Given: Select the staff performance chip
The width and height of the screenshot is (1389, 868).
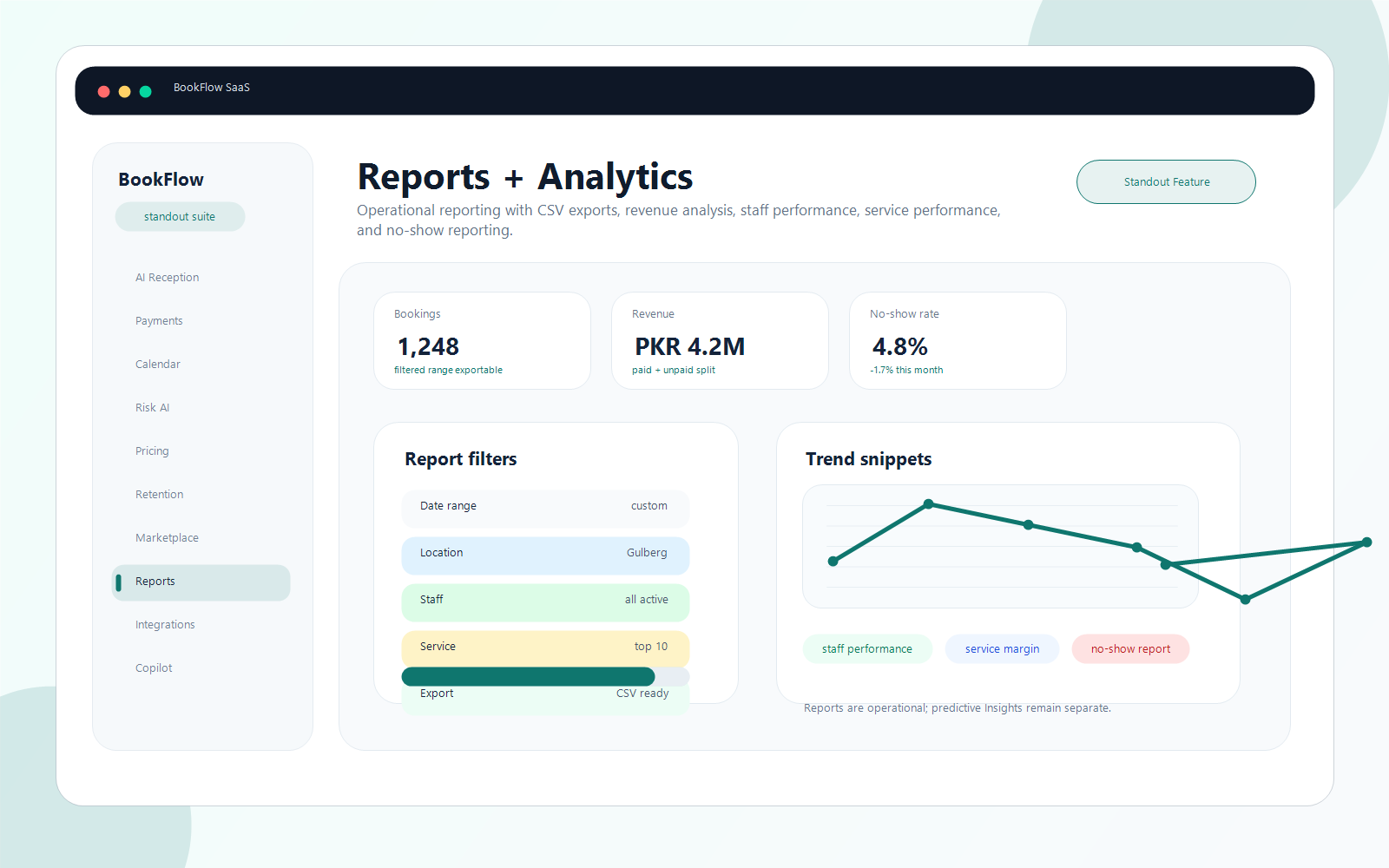Looking at the screenshot, I should [x=867, y=649].
